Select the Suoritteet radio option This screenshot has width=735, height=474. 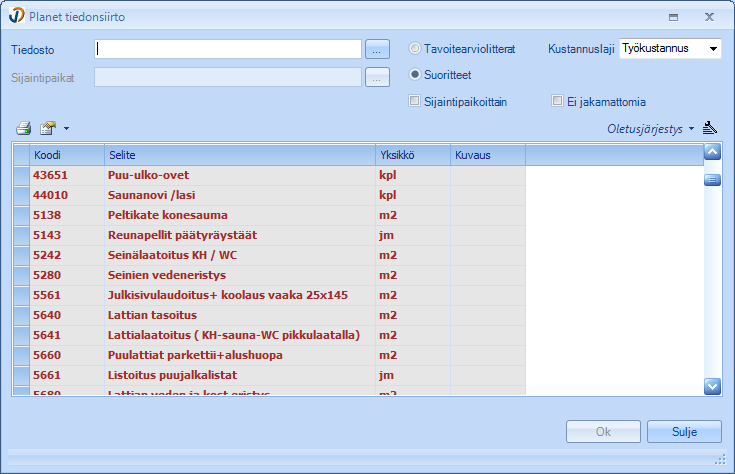pyautogui.click(x=416, y=74)
